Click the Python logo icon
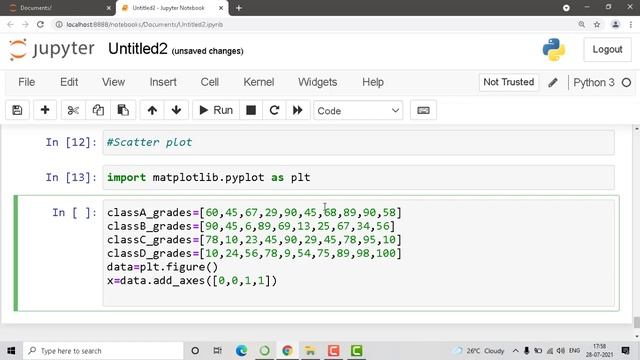The image size is (640, 360). tap(553, 50)
